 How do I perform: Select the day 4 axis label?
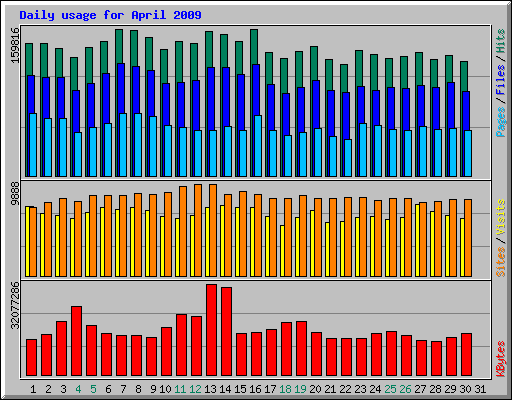78,389
